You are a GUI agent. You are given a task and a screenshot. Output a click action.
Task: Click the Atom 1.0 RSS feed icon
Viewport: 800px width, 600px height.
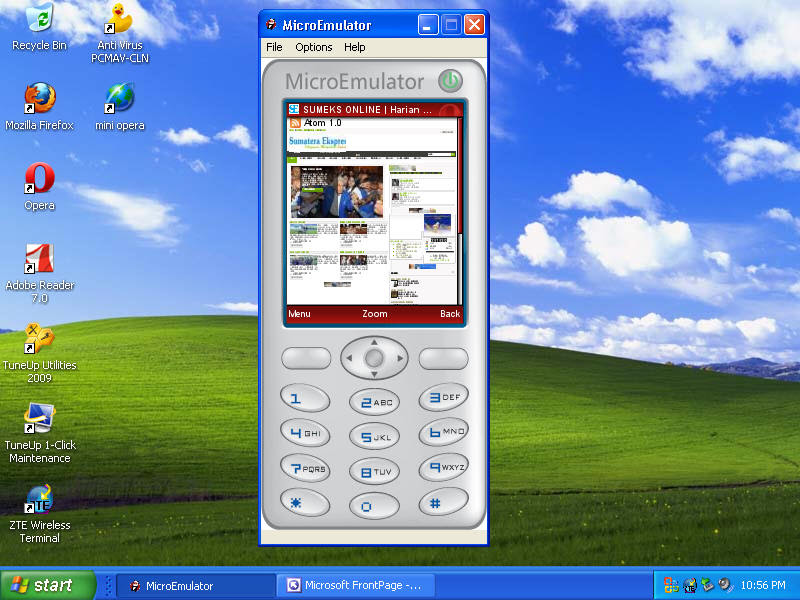295,123
